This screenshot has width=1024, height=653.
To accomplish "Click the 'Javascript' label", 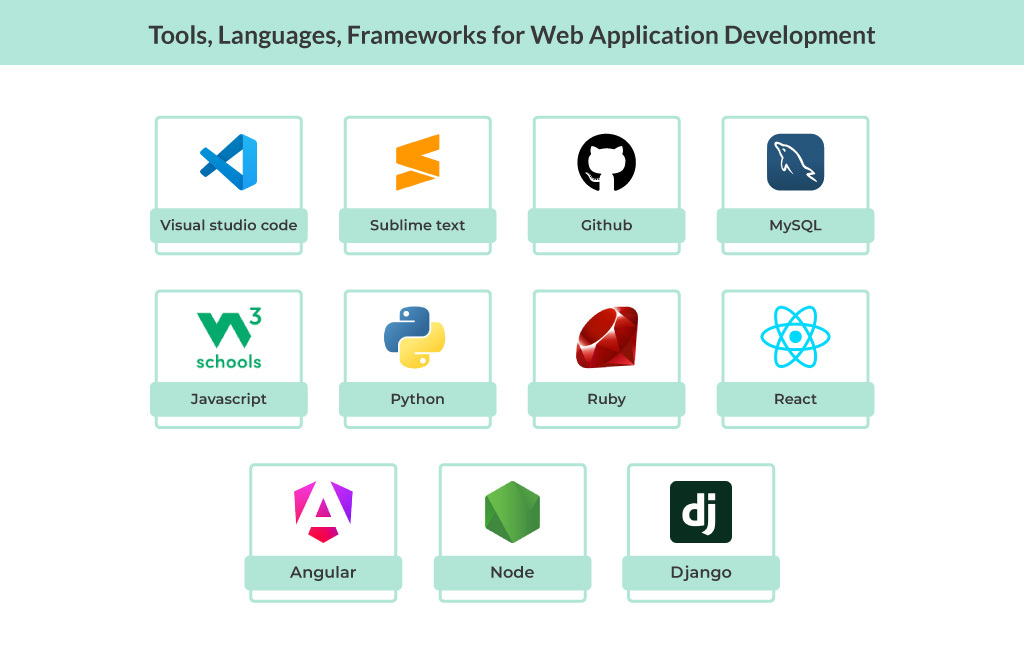I will (x=229, y=399).
